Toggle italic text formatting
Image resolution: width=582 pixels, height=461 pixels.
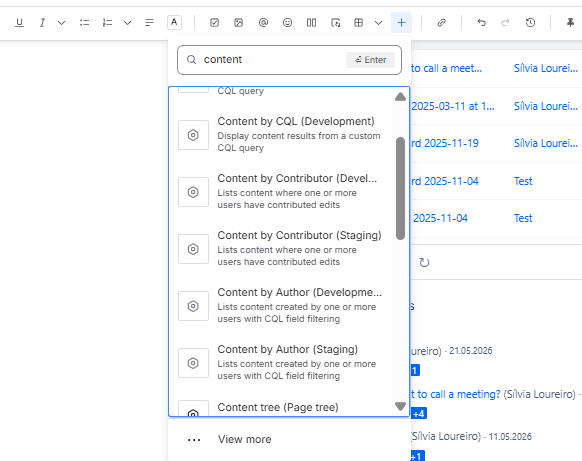point(42,23)
